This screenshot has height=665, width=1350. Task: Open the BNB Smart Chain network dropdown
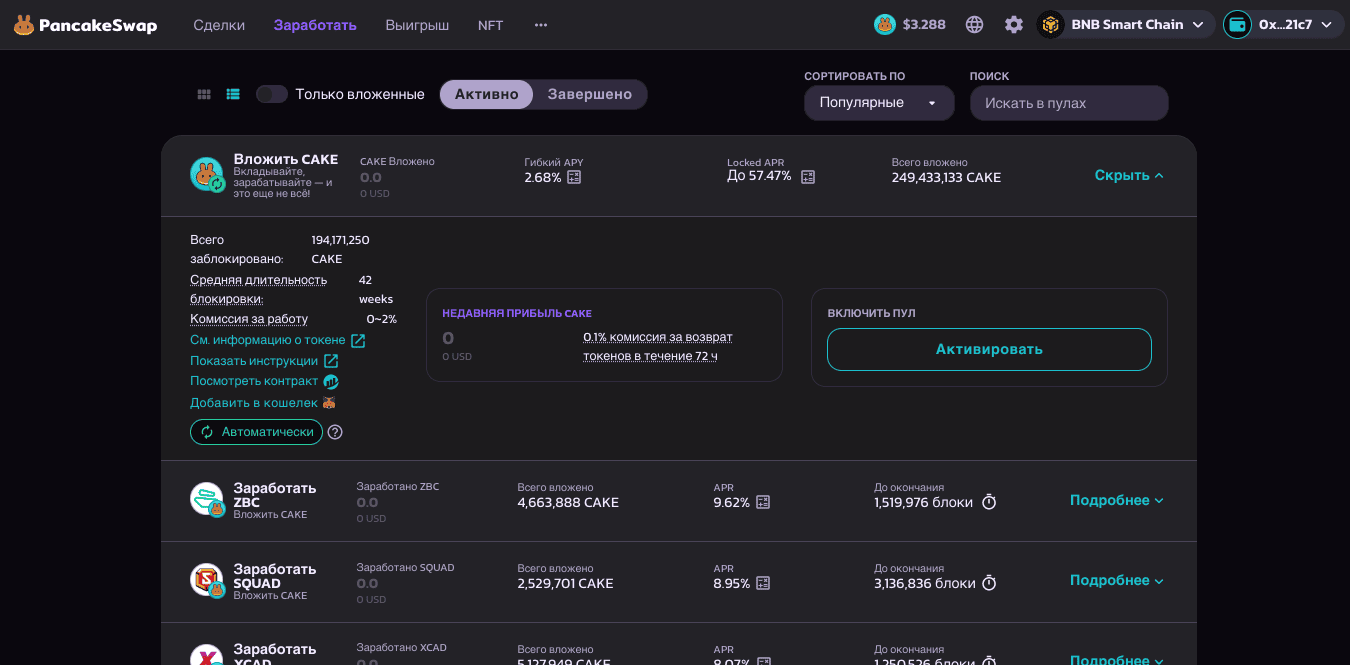click(x=1126, y=25)
